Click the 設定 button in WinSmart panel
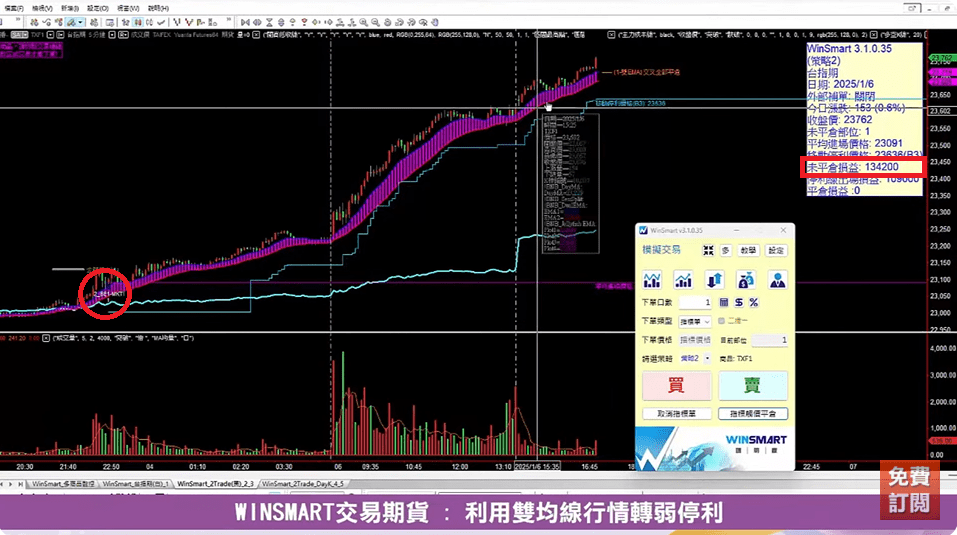The height and width of the screenshot is (535, 957). (776, 250)
